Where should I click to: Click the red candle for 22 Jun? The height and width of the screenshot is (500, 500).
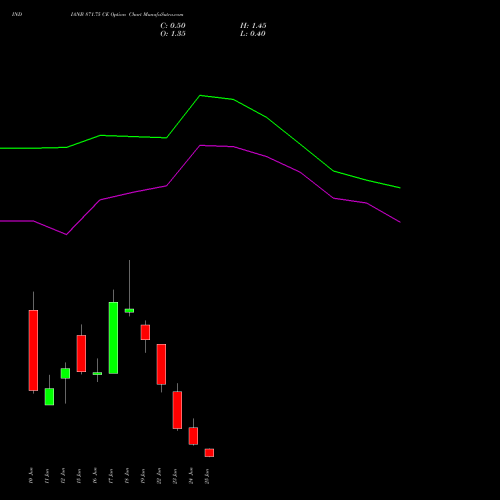[161, 364]
